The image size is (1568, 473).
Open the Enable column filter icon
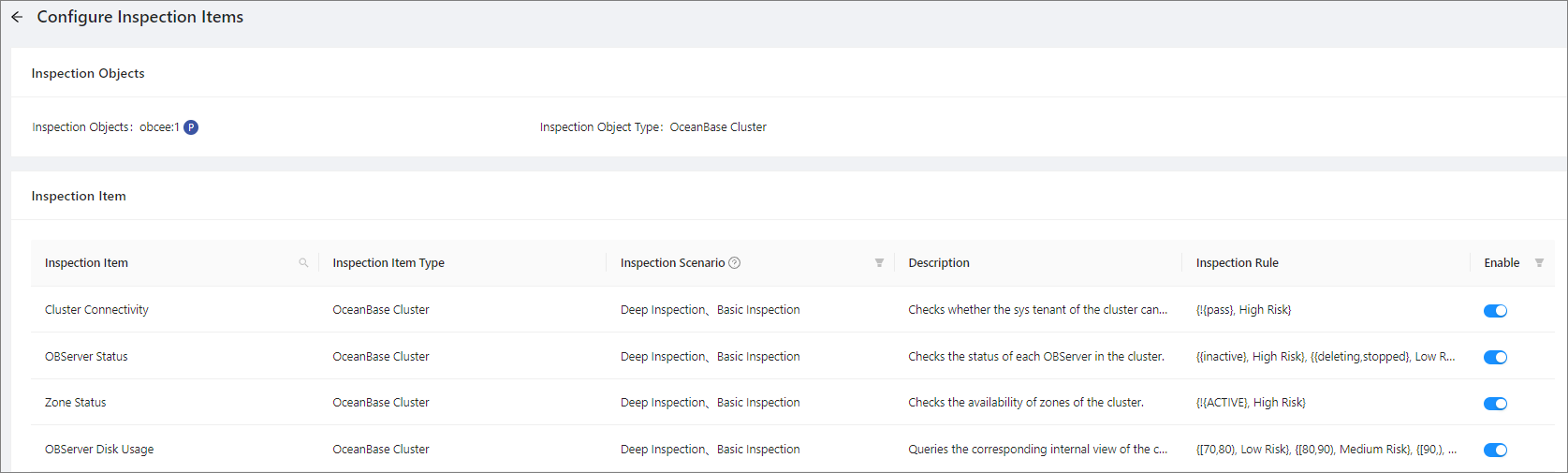pos(1539,263)
